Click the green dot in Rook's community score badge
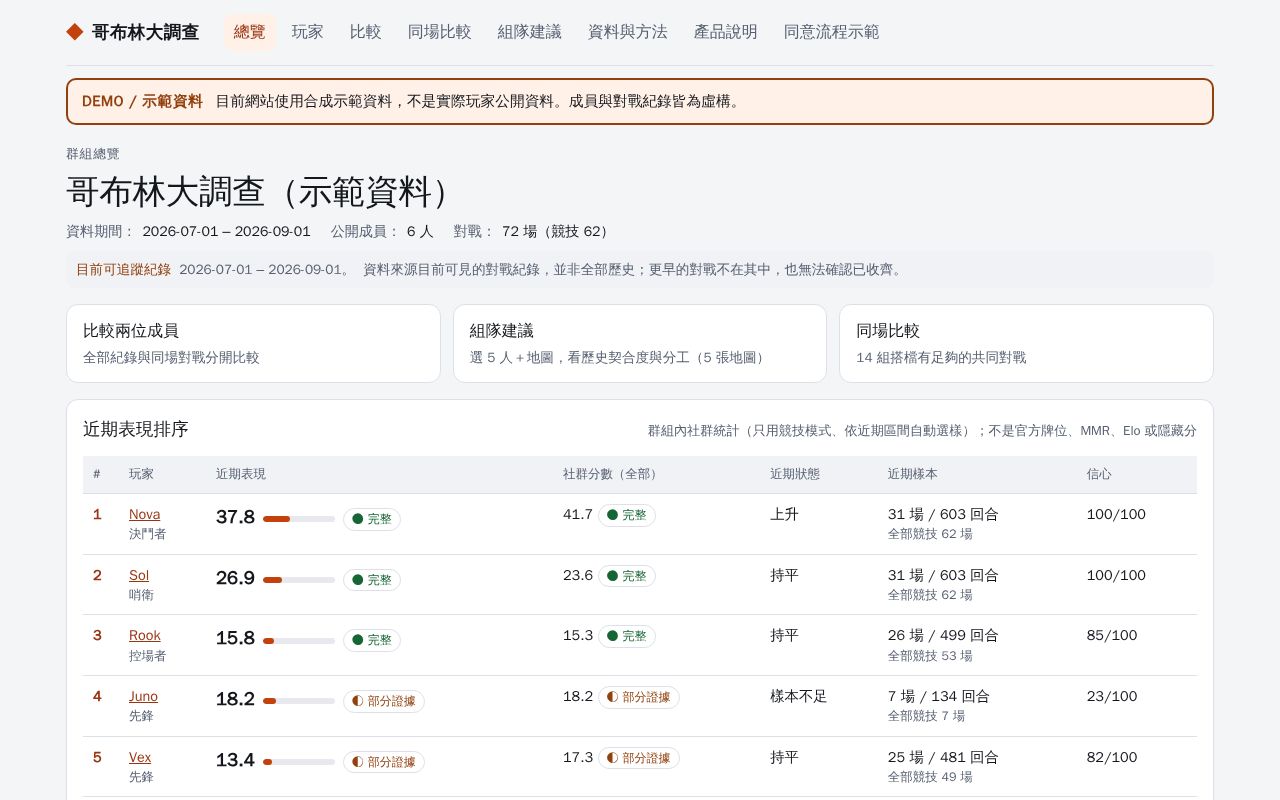This screenshot has height=800, width=1280. click(613, 636)
